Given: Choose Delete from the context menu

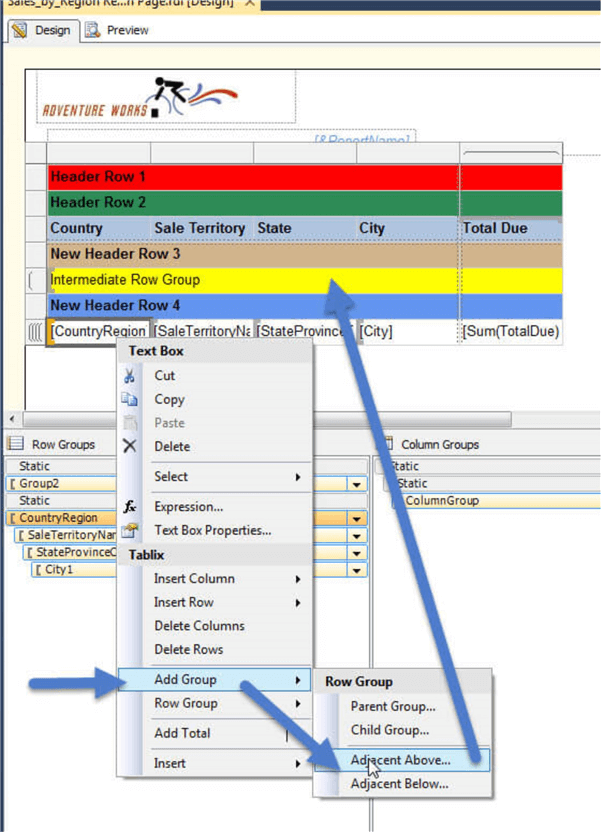Looking at the screenshot, I should (214, 446).
